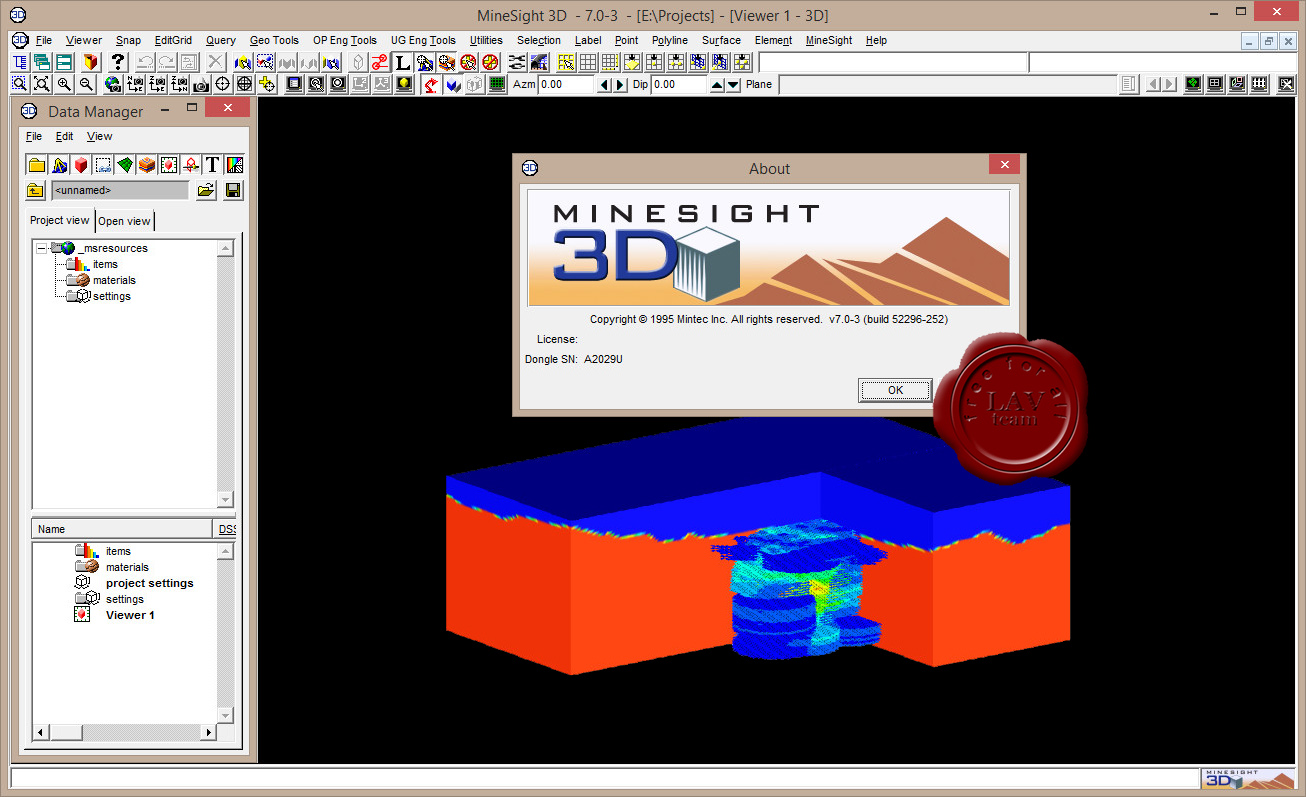Click the Redo arrow icon
This screenshot has height=797, width=1306.
(167, 62)
